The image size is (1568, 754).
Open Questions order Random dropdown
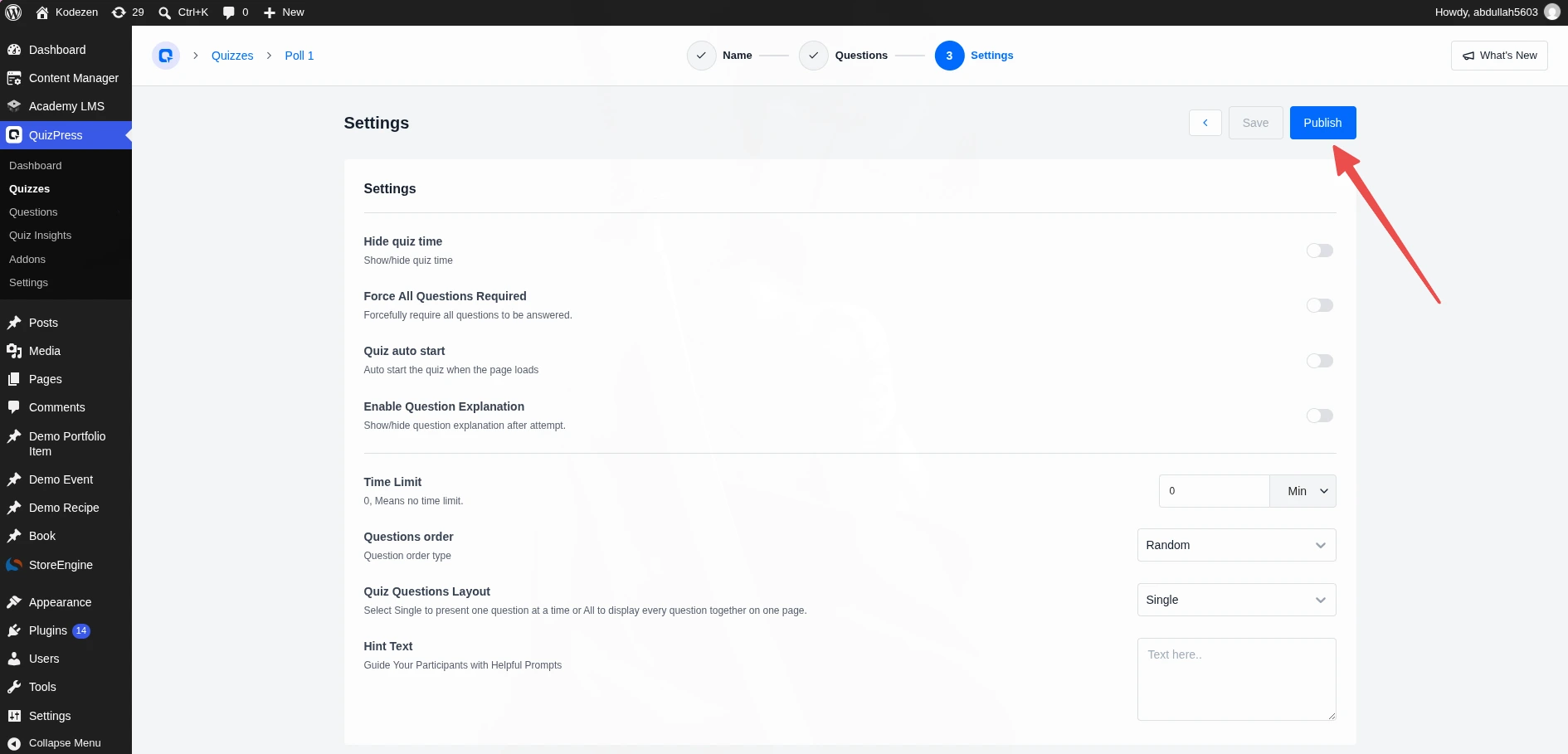(x=1236, y=545)
